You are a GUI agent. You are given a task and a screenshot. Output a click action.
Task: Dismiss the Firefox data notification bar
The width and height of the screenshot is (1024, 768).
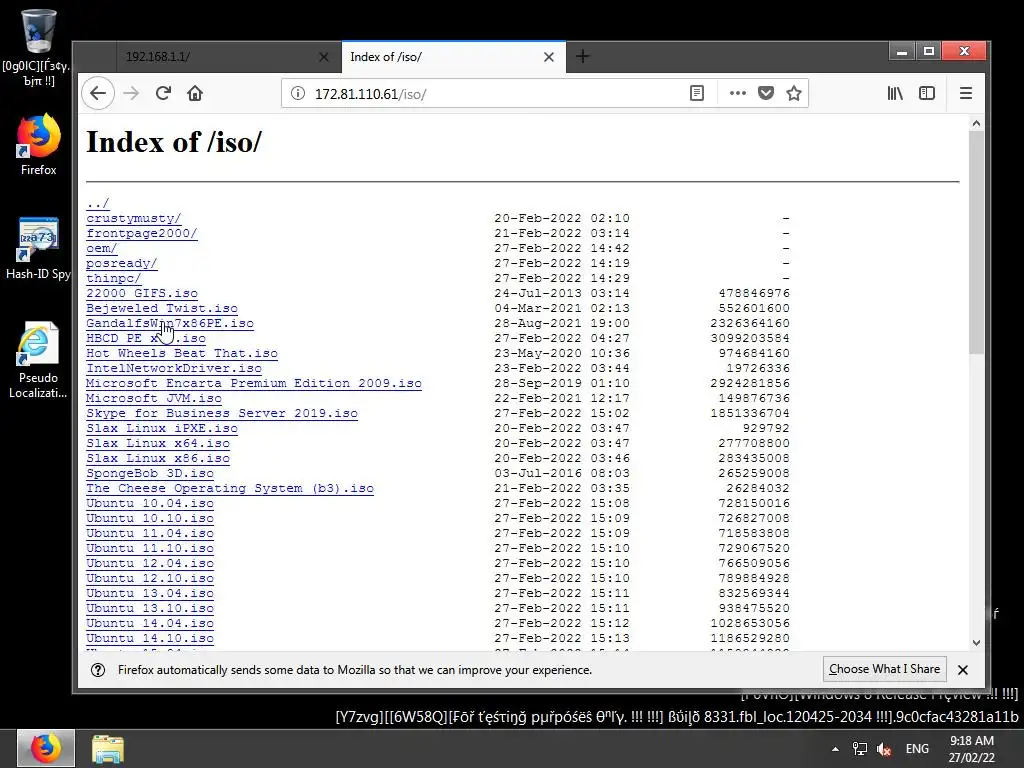click(963, 669)
